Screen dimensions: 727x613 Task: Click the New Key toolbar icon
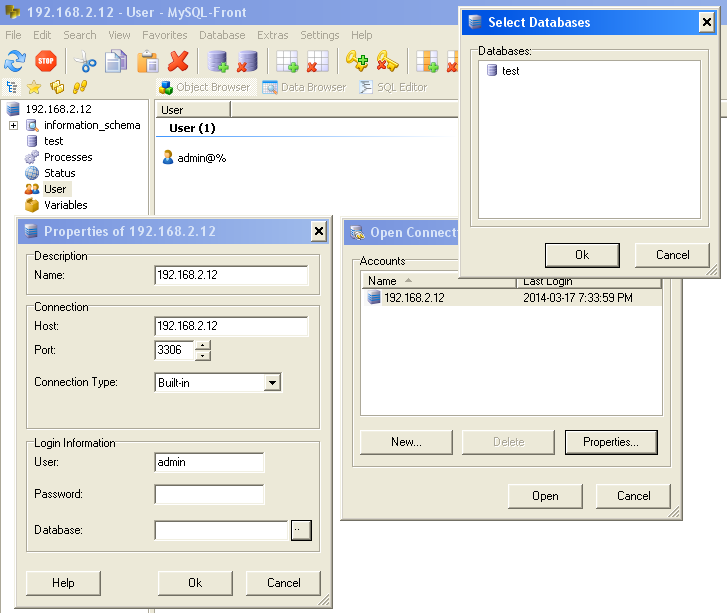pyautogui.click(x=357, y=61)
